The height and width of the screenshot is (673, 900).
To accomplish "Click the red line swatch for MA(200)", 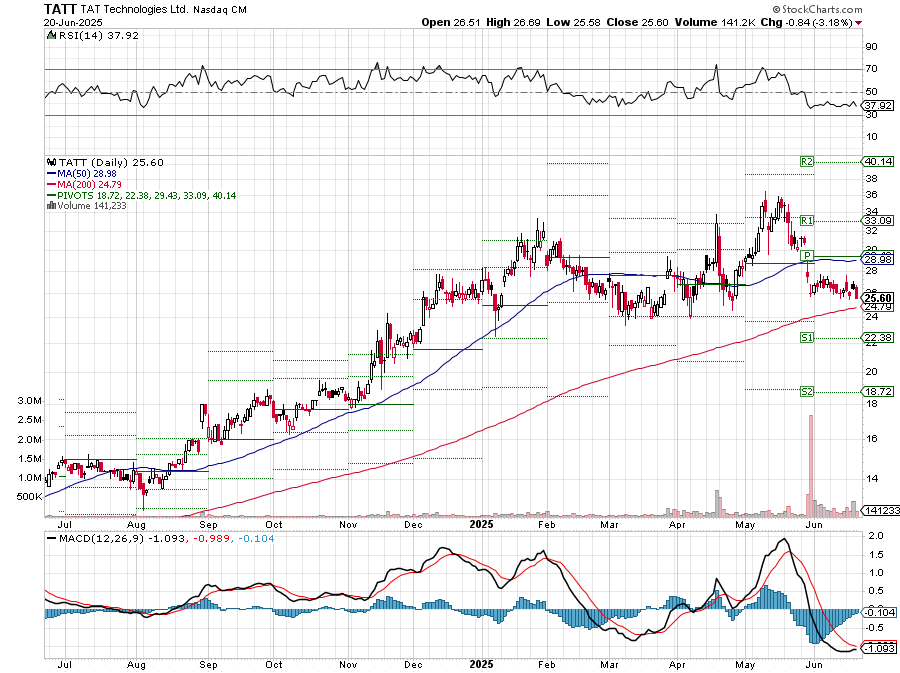I will (x=51, y=184).
